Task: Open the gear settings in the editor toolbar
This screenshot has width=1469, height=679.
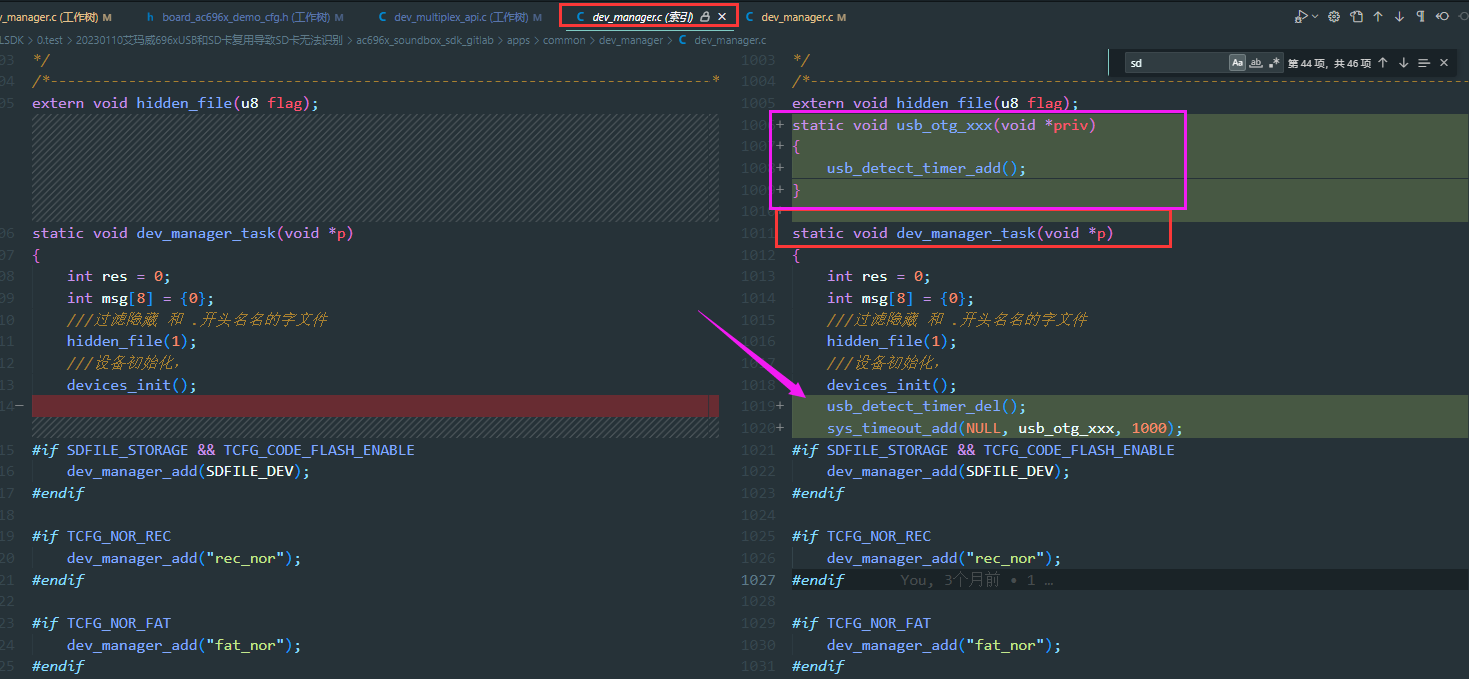Action: pyautogui.click(x=1334, y=16)
